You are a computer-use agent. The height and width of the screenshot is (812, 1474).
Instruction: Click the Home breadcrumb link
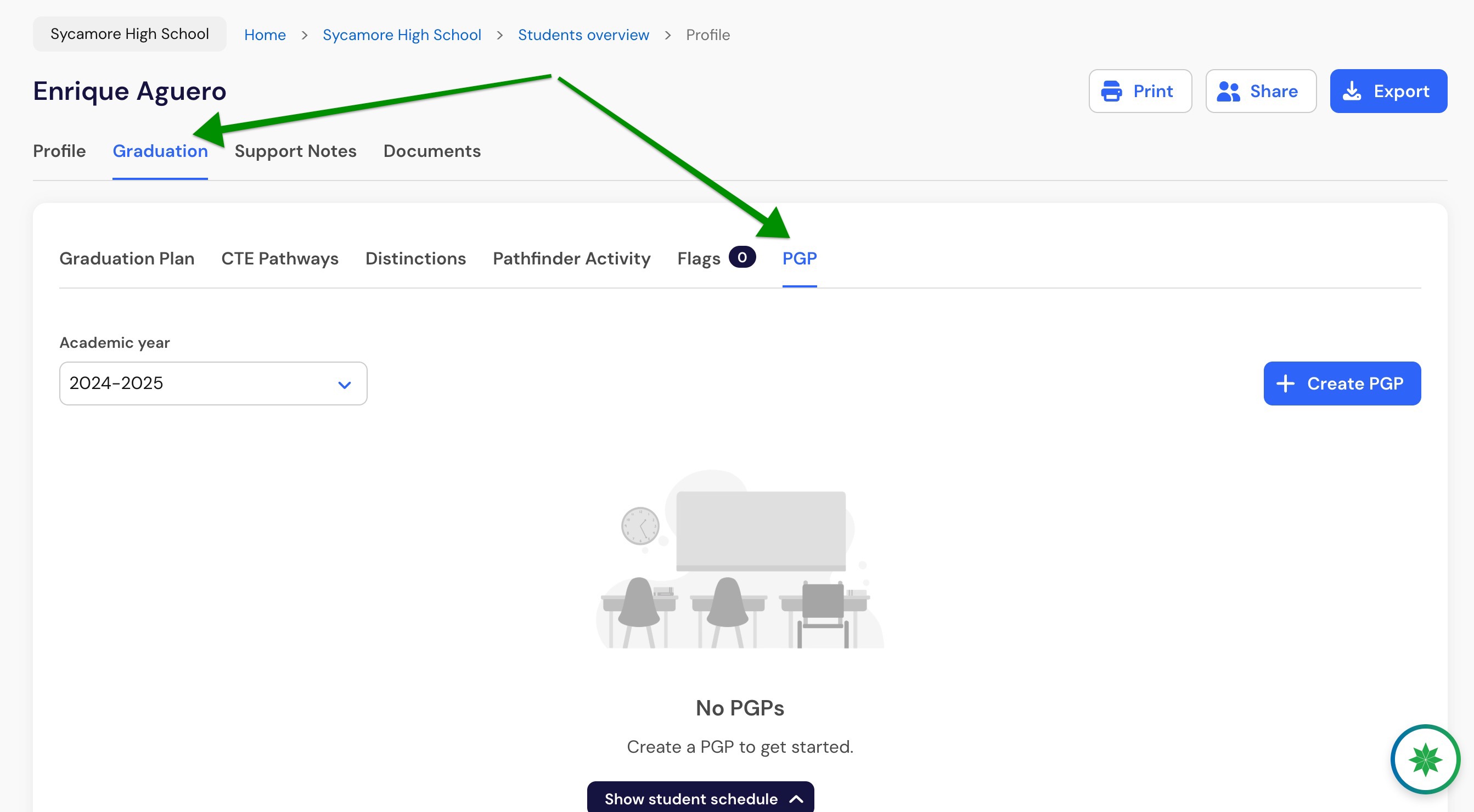pyautogui.click(x=265, y=35)
